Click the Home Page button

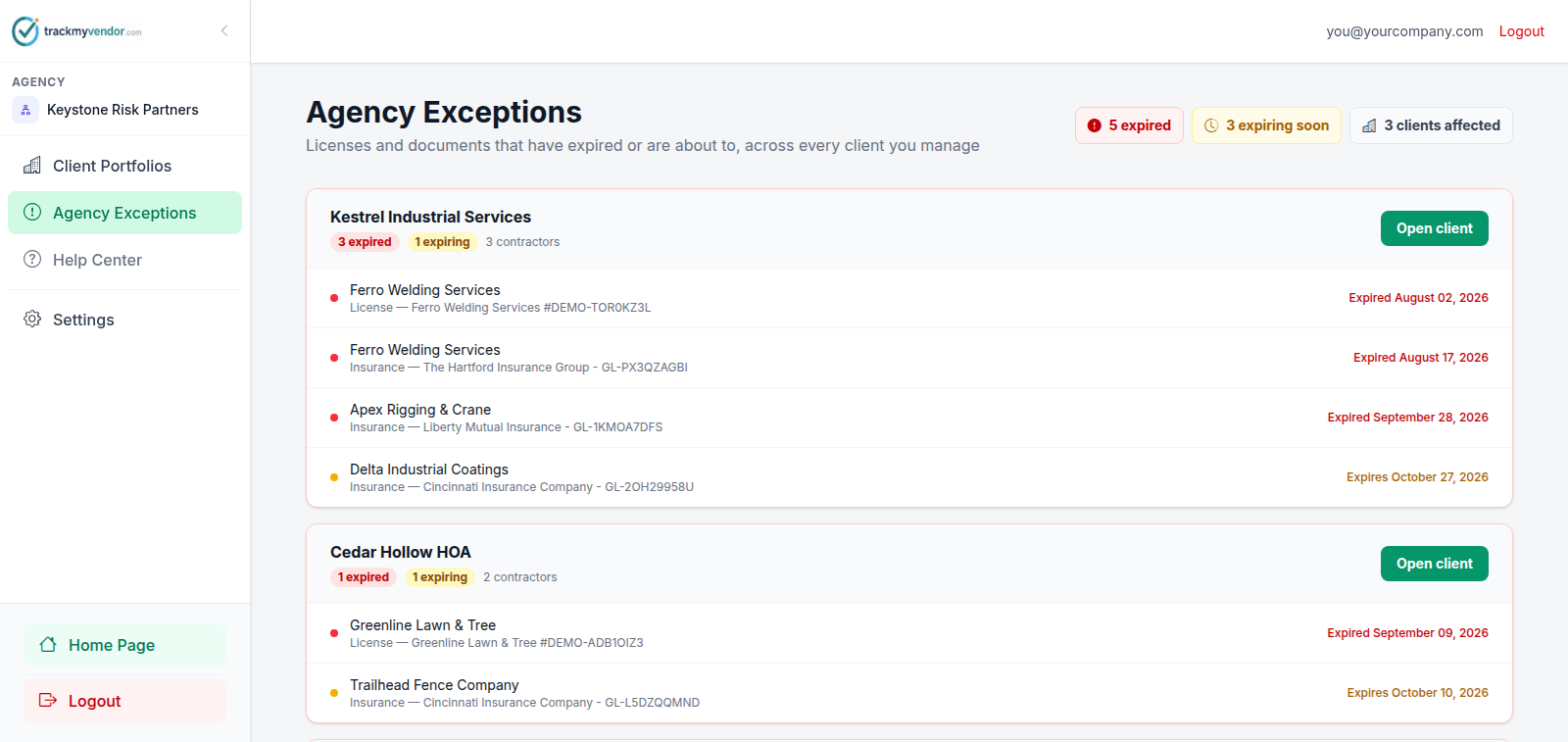tap(124, 645)
